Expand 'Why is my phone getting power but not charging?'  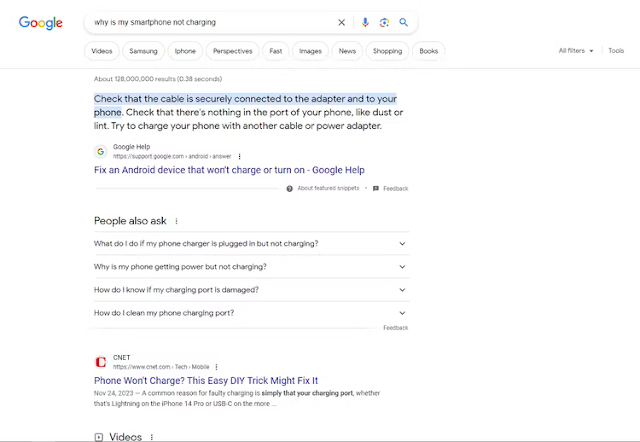tap(251, 267)
